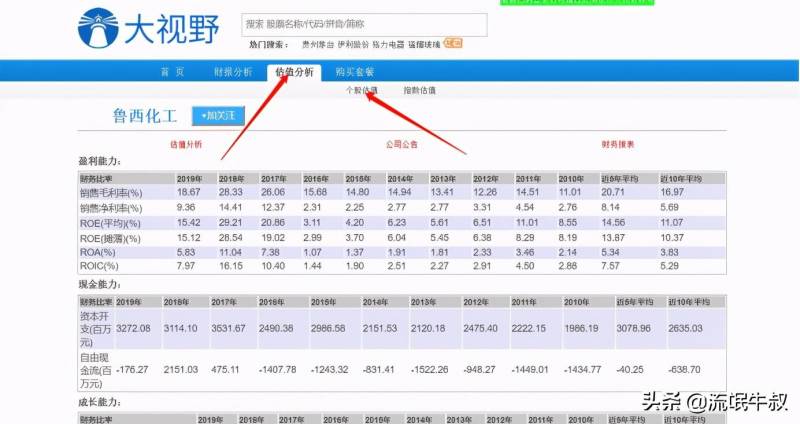
Task: Click the 10-year average ROIC 5.29
Action: 669,266
